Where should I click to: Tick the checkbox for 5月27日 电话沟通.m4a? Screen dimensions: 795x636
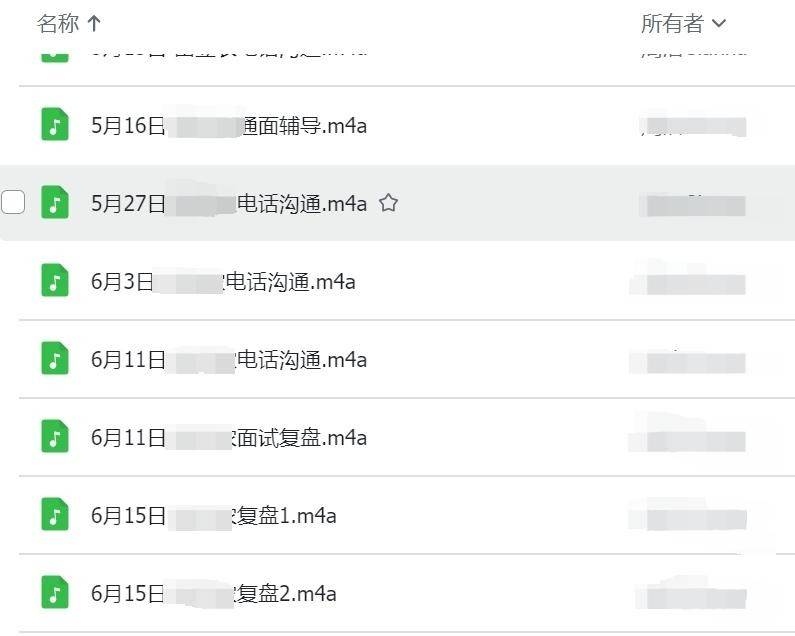coord(13,203)
